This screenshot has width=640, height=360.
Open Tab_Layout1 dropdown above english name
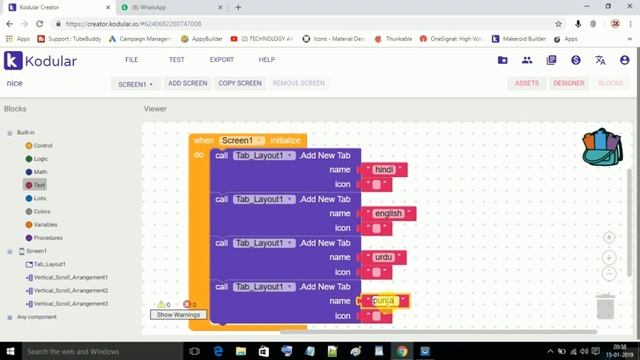point(264,199)
